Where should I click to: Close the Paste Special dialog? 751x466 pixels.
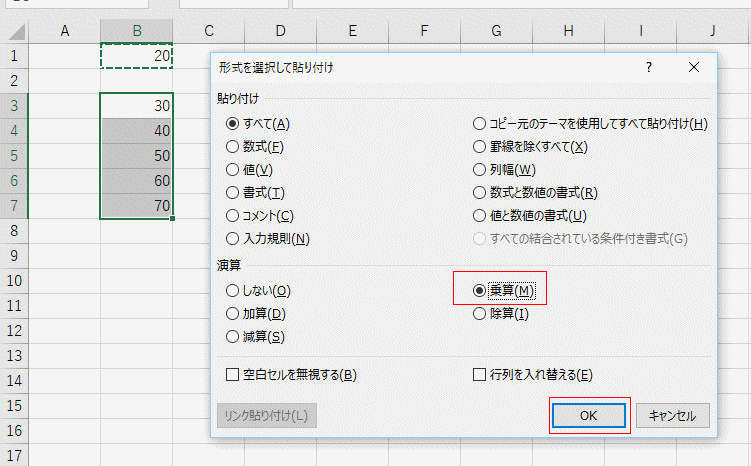point(694,68)
